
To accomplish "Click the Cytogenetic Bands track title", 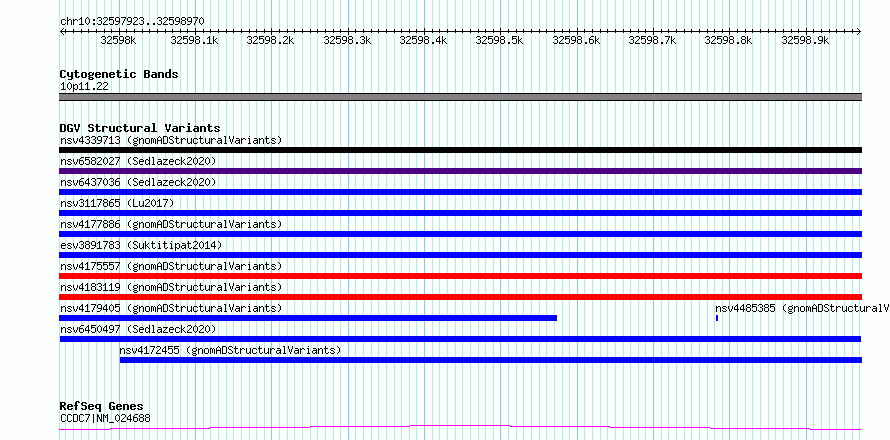I will 119,74.
